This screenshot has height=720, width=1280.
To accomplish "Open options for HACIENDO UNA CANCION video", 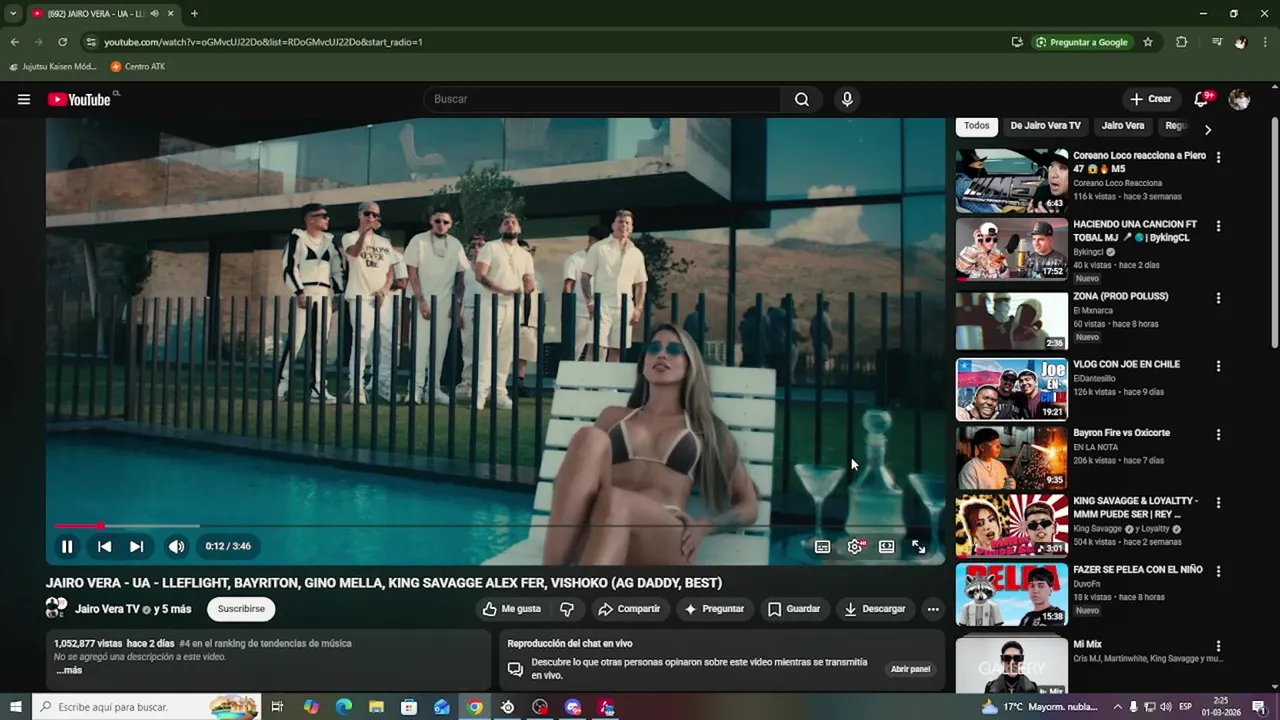I will coord(1218,226).
